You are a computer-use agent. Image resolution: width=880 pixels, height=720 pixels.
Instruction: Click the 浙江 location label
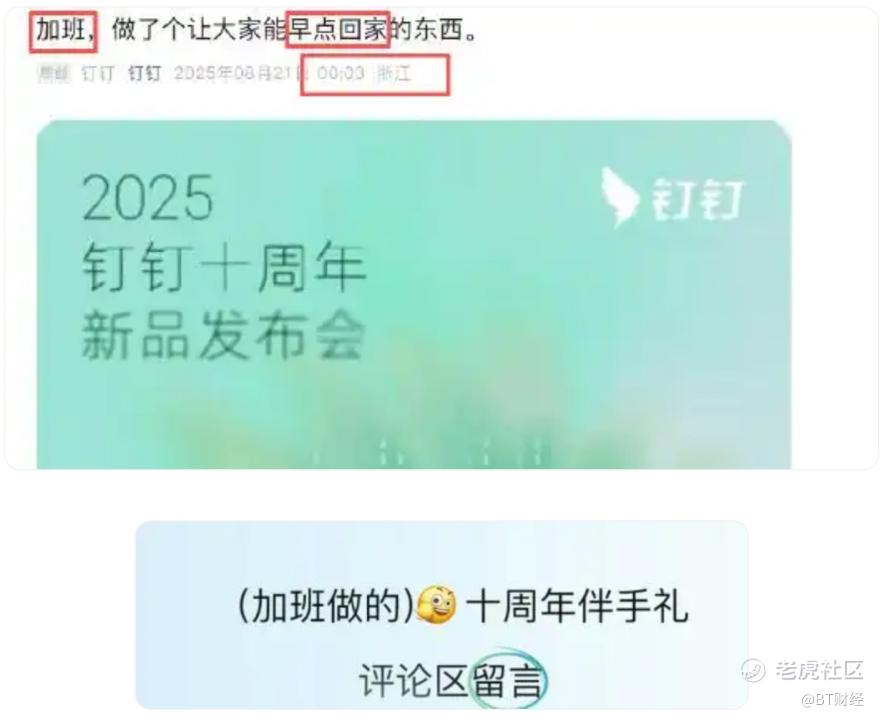pyautogui.click(x=395, y=74)
